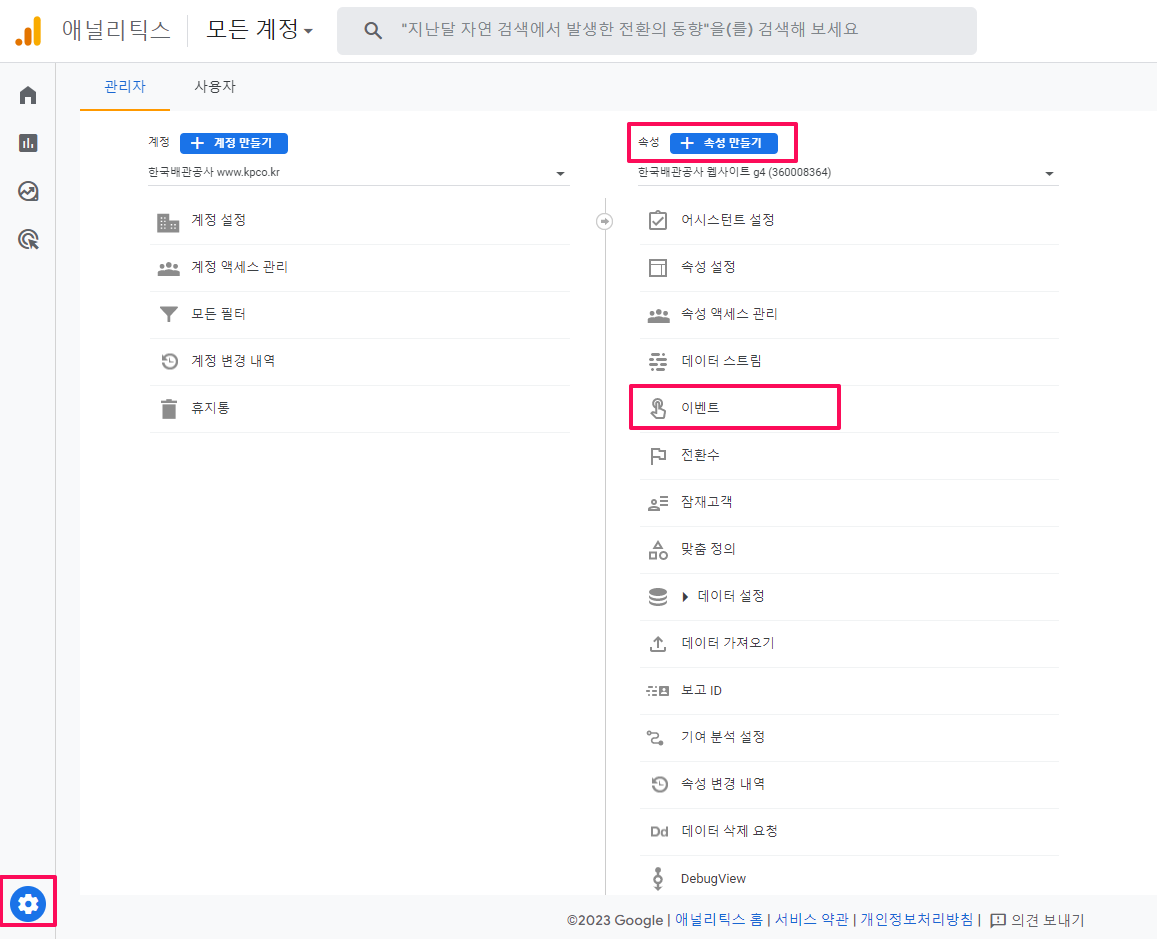Open the Reports bar chart icon
This screenshot has height=939, width=1157.
(x=28, y=143)
